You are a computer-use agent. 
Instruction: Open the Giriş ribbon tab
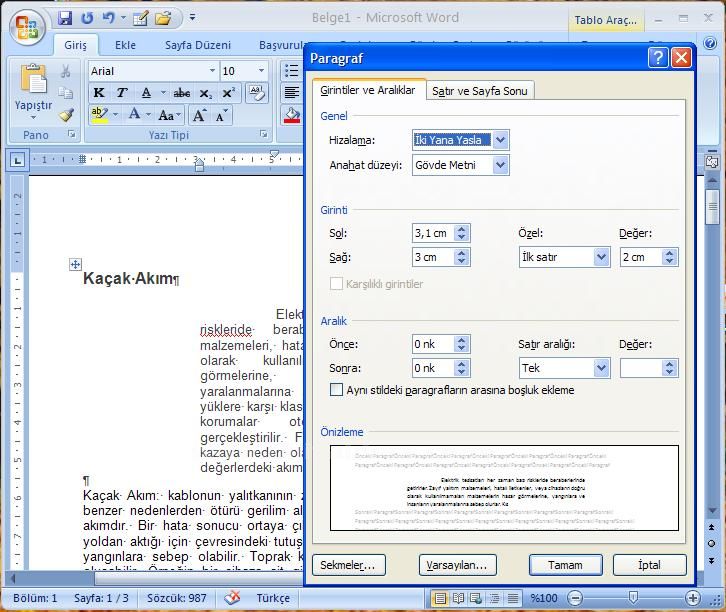75,45
